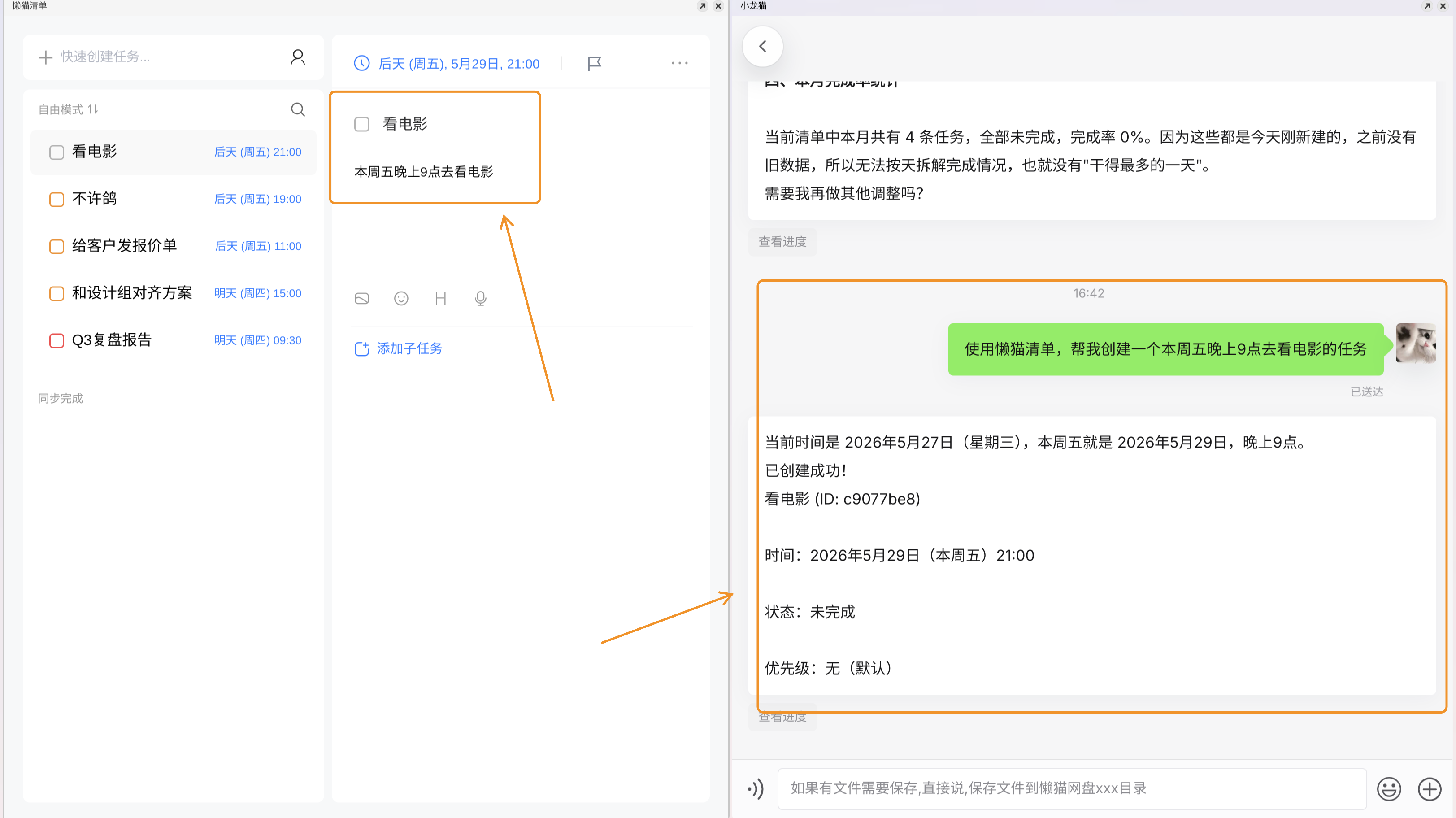Viewport: 1456px width, 818px height.
Task: Click the clock icon beside due date
Action: (362, 63)
